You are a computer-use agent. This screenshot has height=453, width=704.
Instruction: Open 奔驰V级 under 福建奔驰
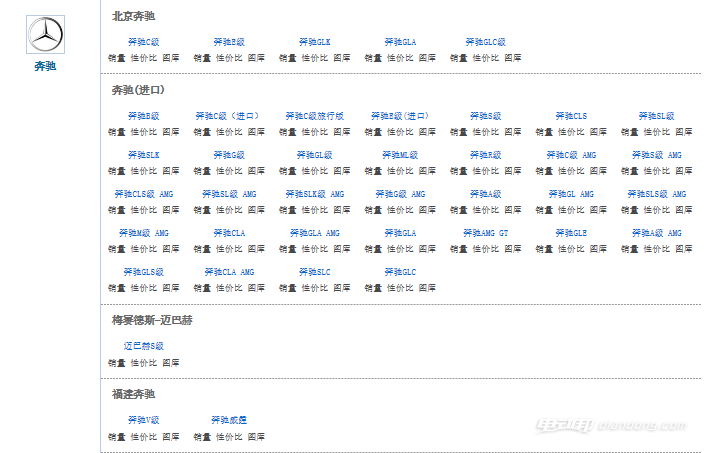click(143, 420)
